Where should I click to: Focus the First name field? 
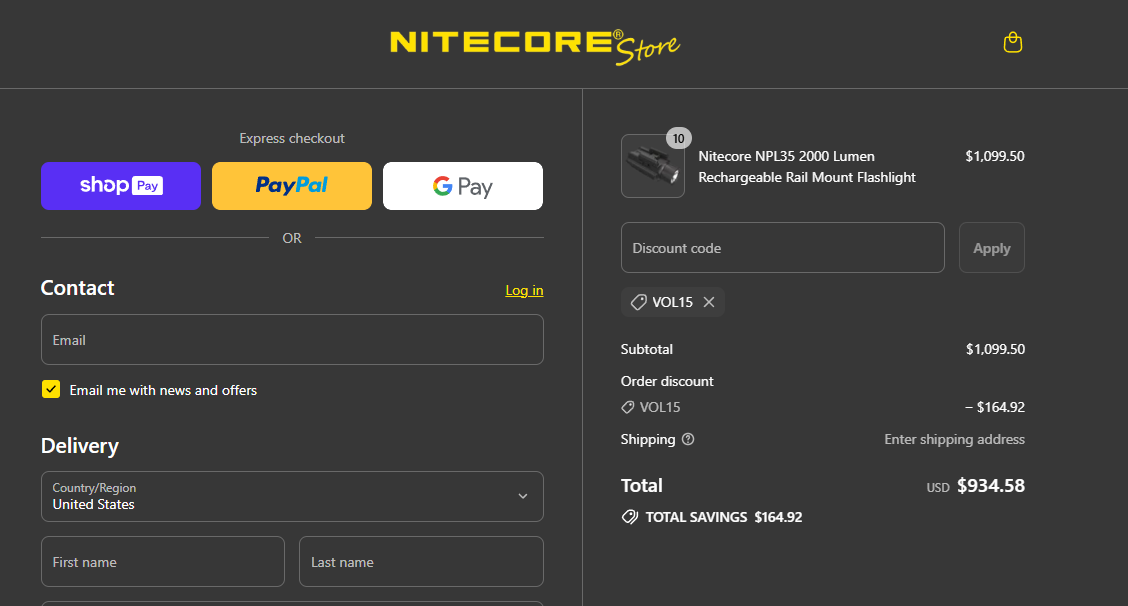(x=163, y=561)
